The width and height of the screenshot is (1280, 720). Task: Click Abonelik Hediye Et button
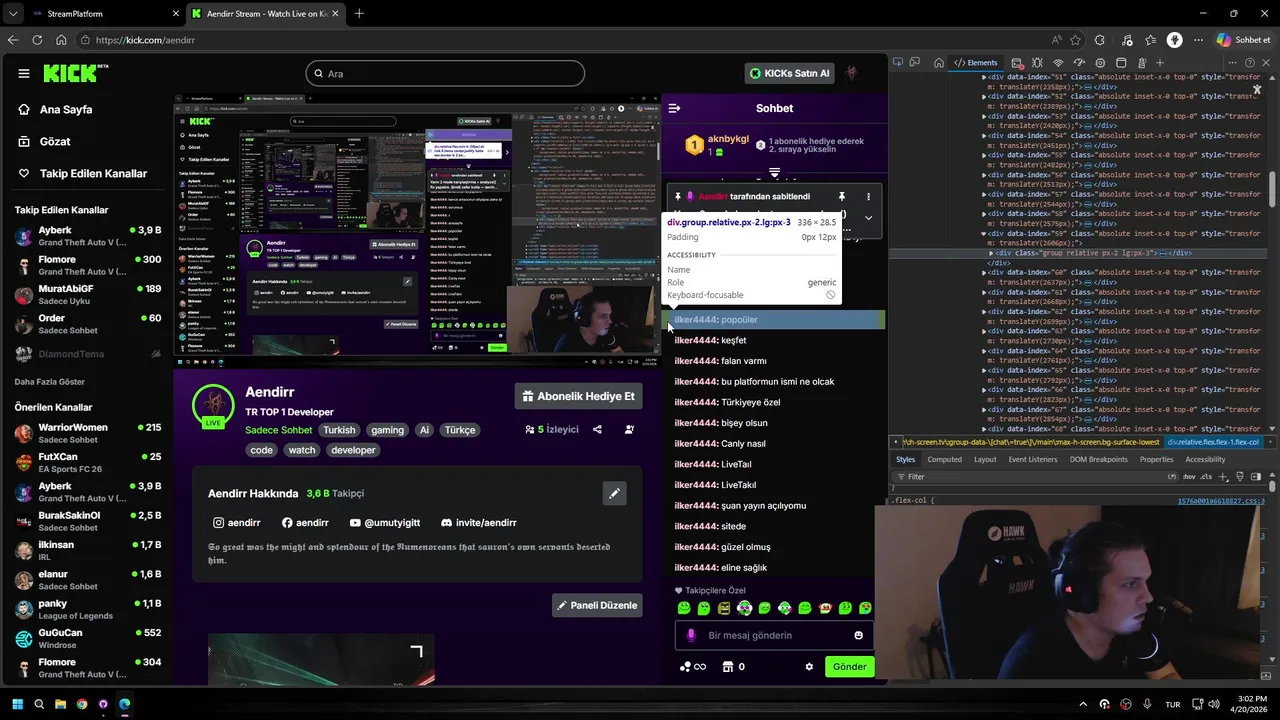pyautogui.click(x=578, y=396)
